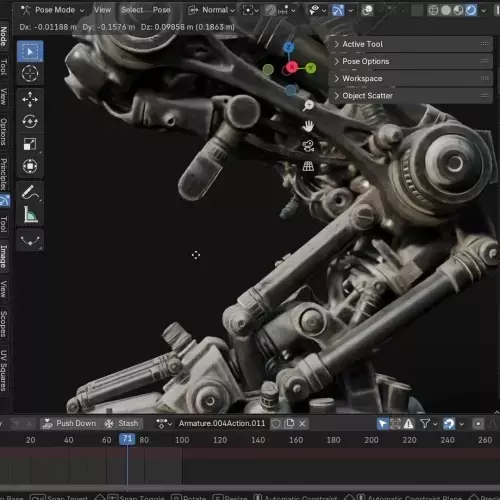Image resolution: width=500 pixels, height=500 pixels.
Task: Select the Select Box tool
Action: pos(30,51)
